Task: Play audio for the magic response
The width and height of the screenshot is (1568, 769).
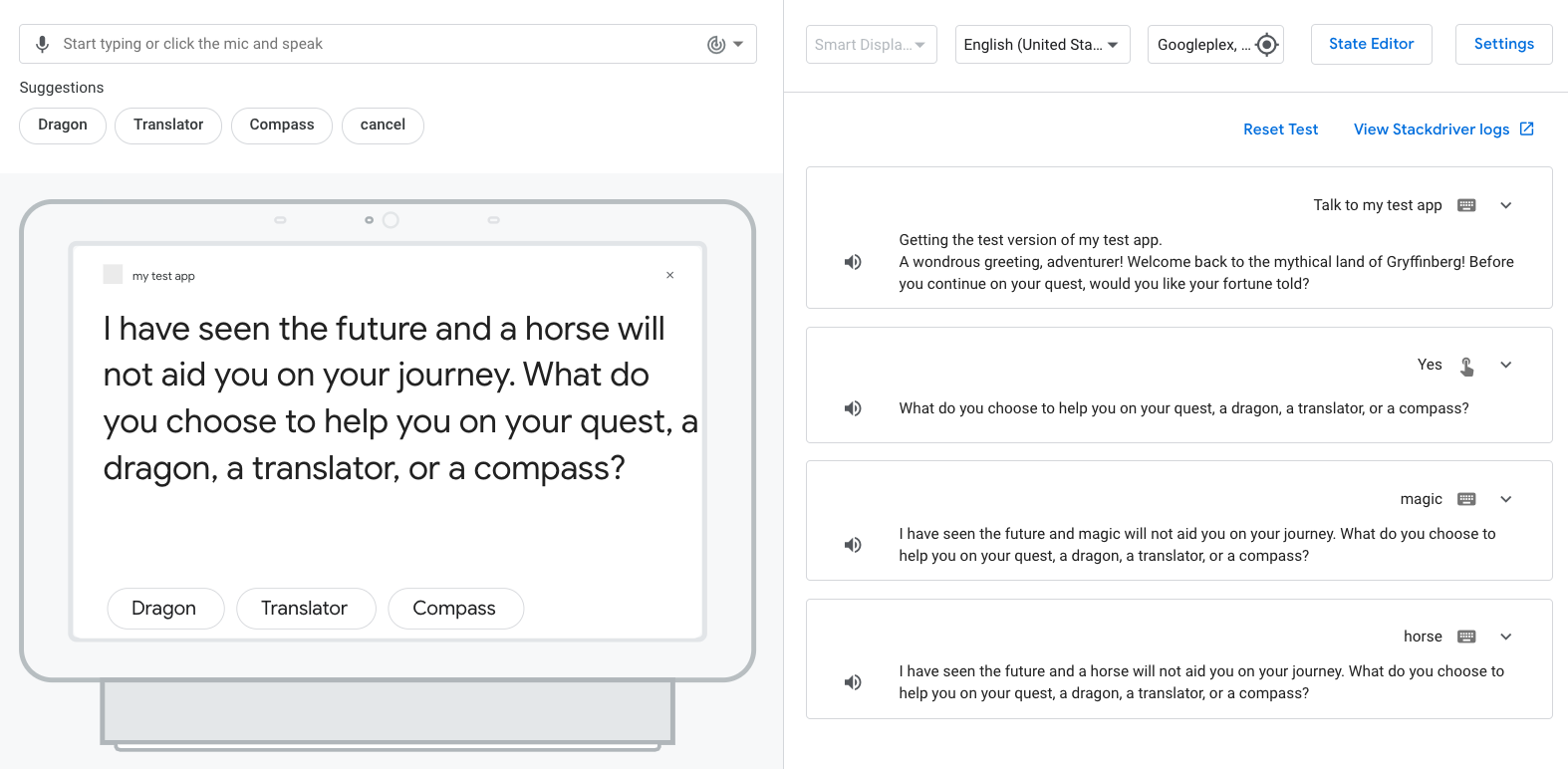Action: [853, 545]
